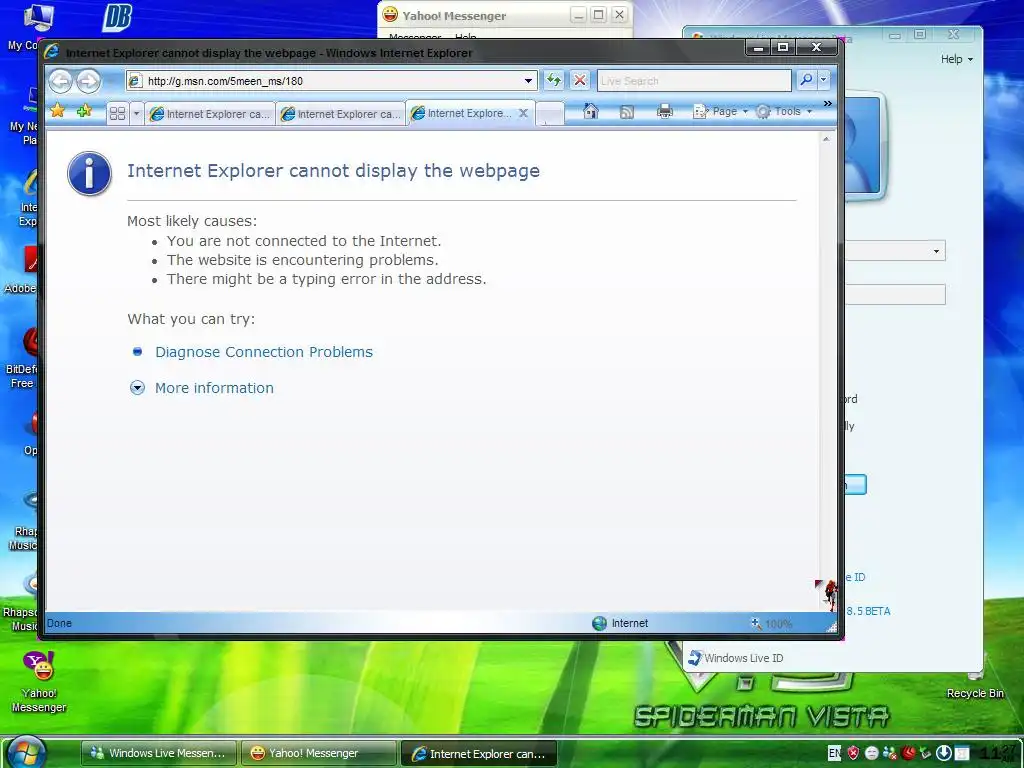Open the DB desktop icon
The image size is (1024, 768).
(x=117, y=18)
